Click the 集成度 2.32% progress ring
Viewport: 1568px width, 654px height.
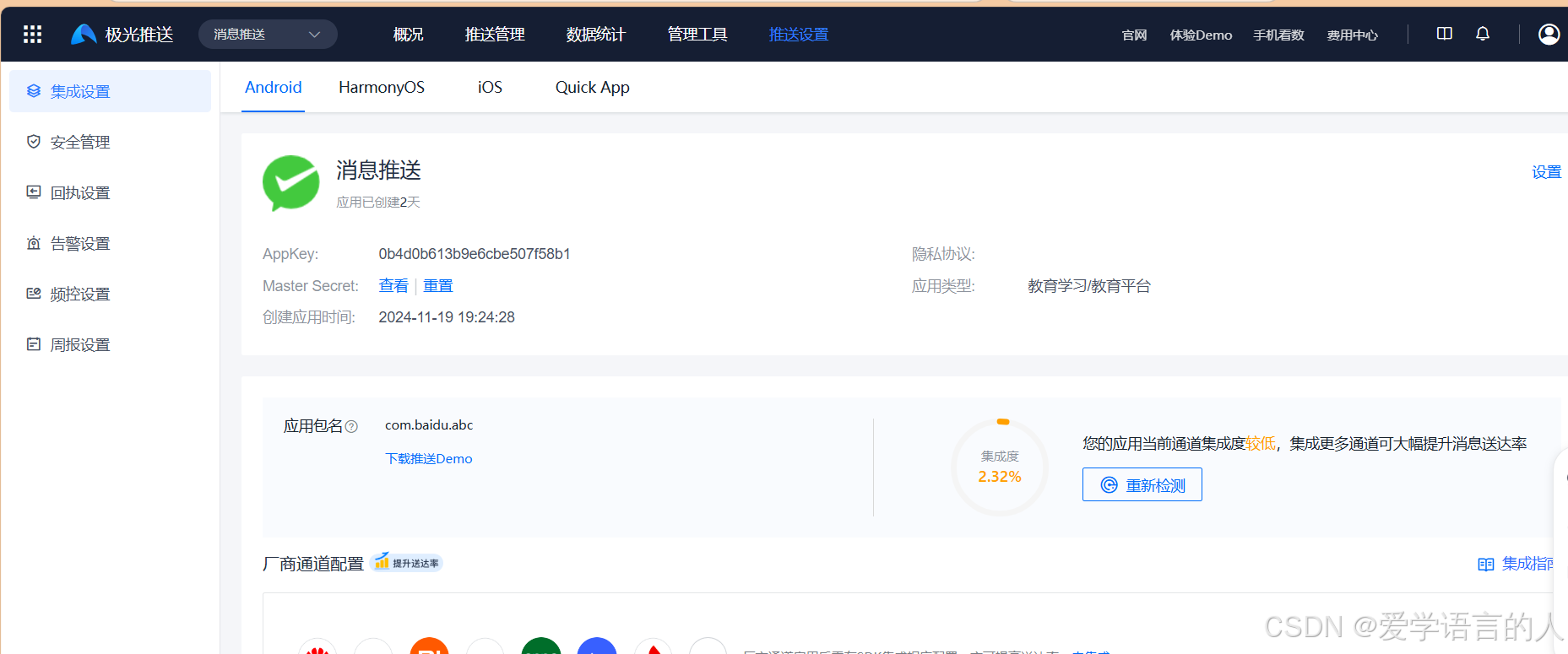coord(1000,467)
